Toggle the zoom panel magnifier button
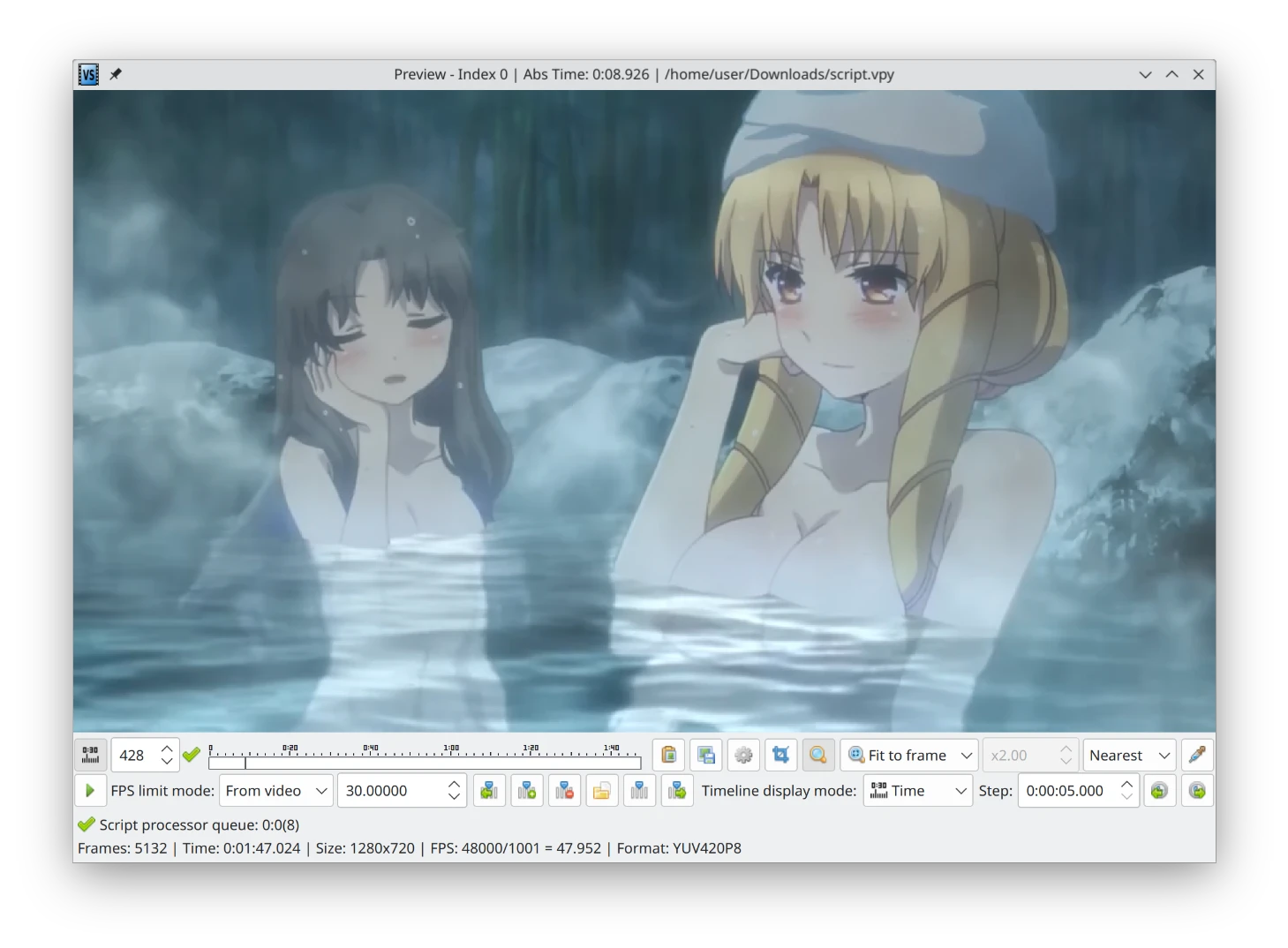 tap(818, 756)
